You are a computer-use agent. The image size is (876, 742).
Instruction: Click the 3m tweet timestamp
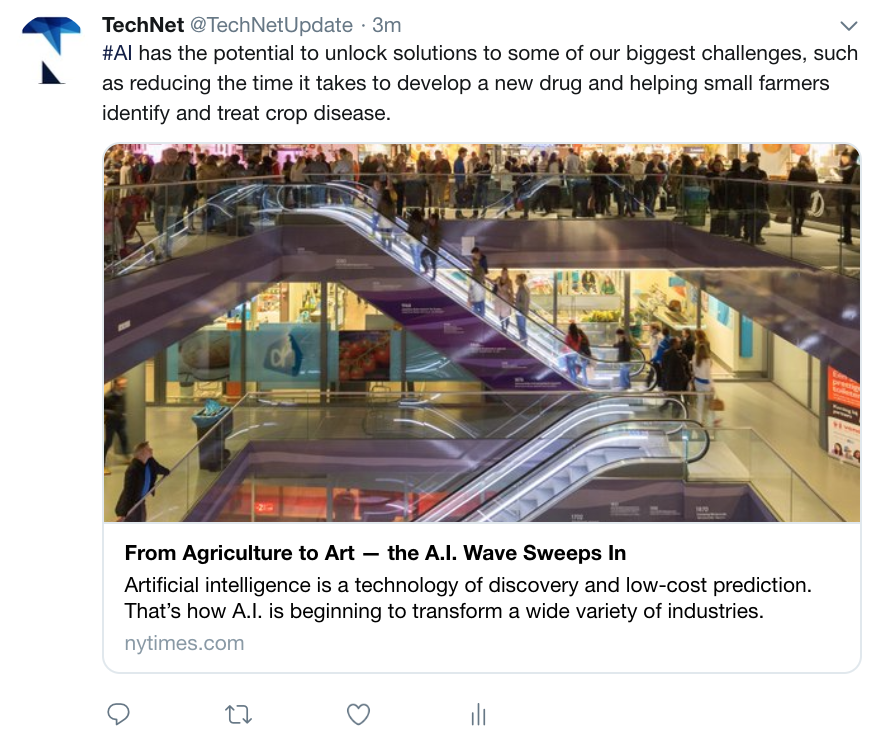tap(387, 25)
